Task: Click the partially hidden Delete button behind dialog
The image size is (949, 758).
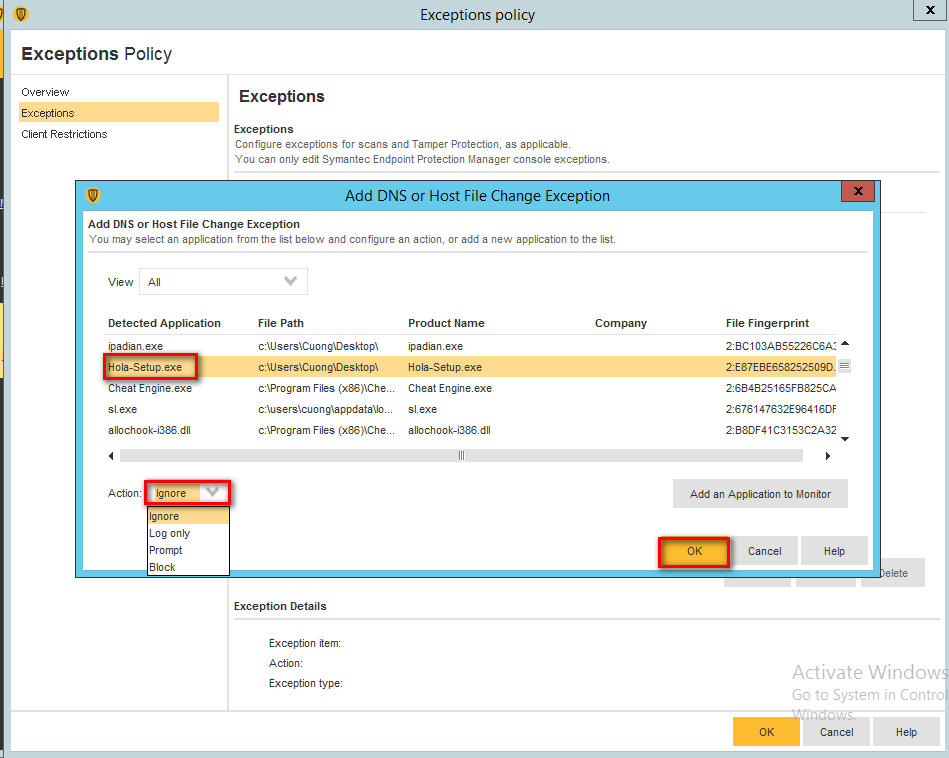Action: (894, 573)
